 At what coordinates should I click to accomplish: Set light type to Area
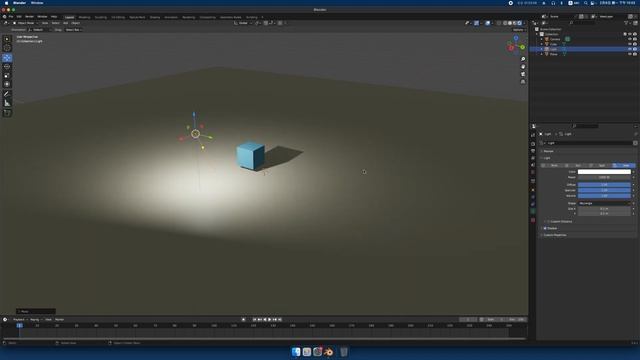click(623, 165)
